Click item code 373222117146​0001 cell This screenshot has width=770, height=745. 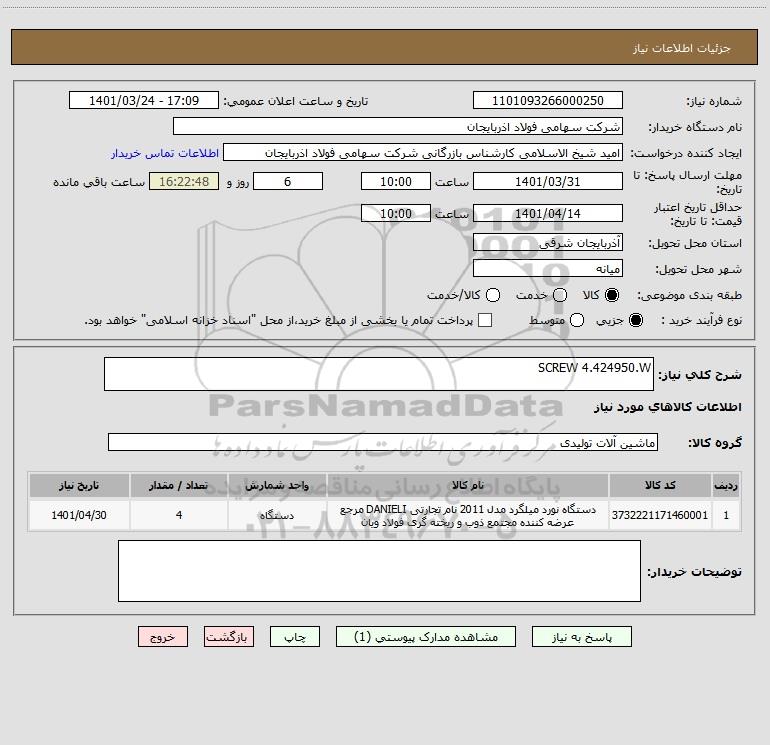coord(660,515)
